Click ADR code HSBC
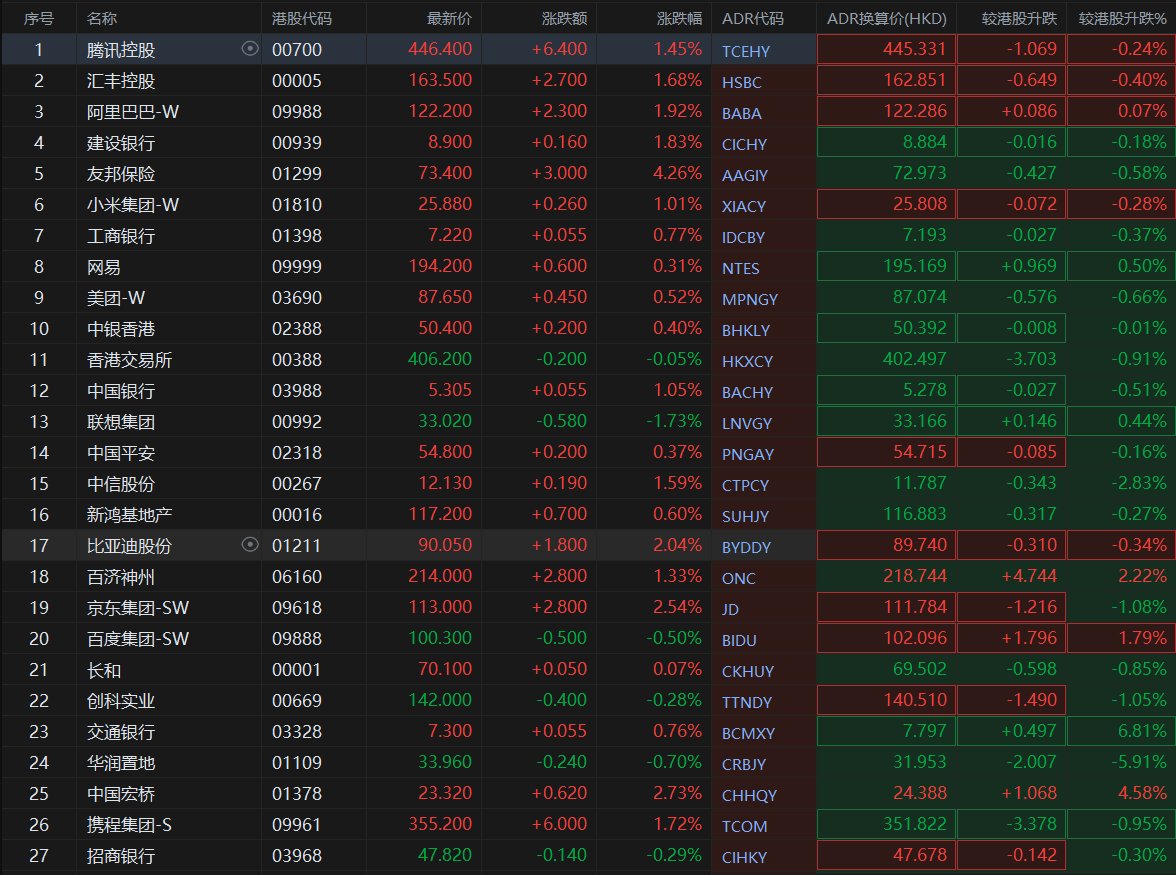Image resolution: width=1176 pixels, height=875 pixels. (741, 82)
